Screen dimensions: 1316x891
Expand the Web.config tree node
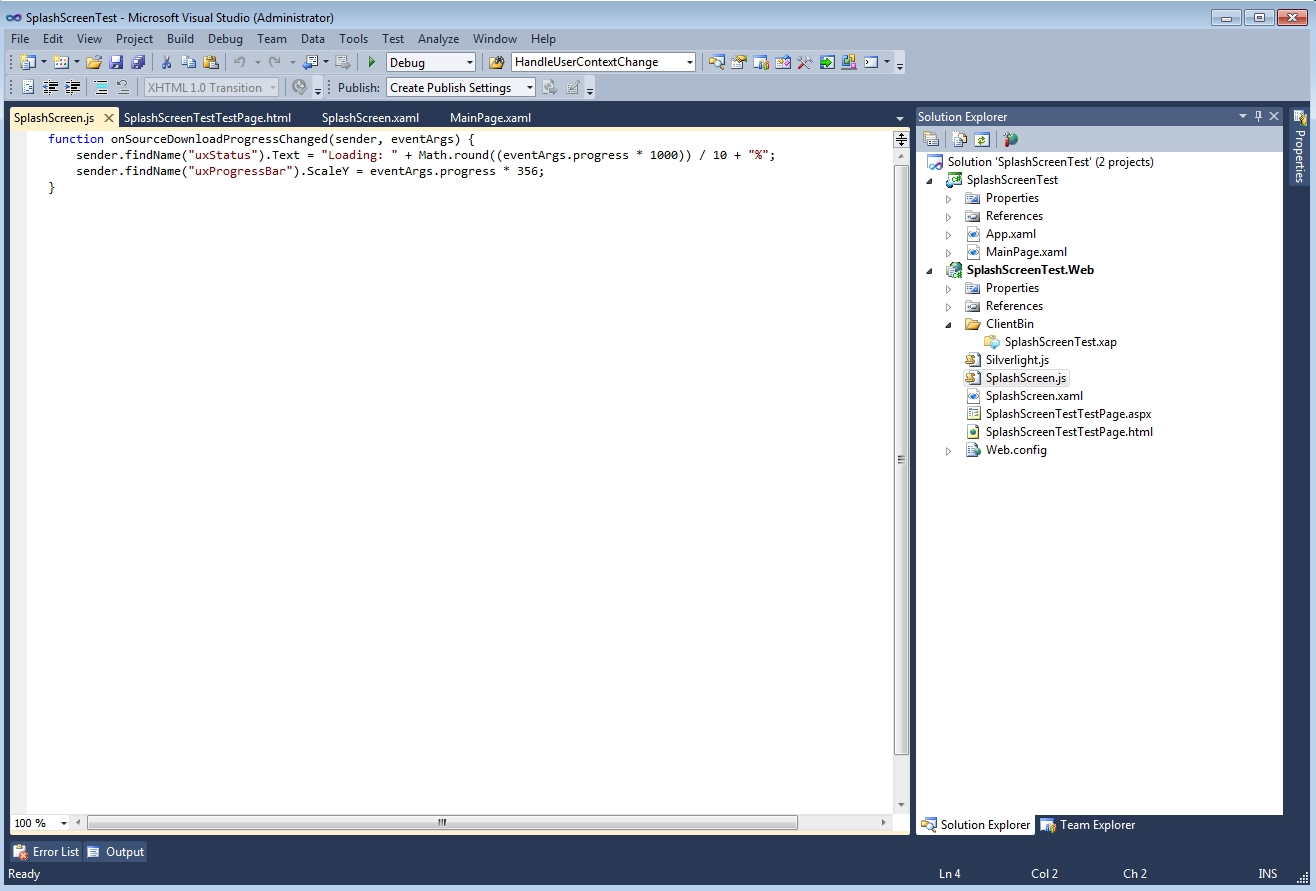coord(948,450)
